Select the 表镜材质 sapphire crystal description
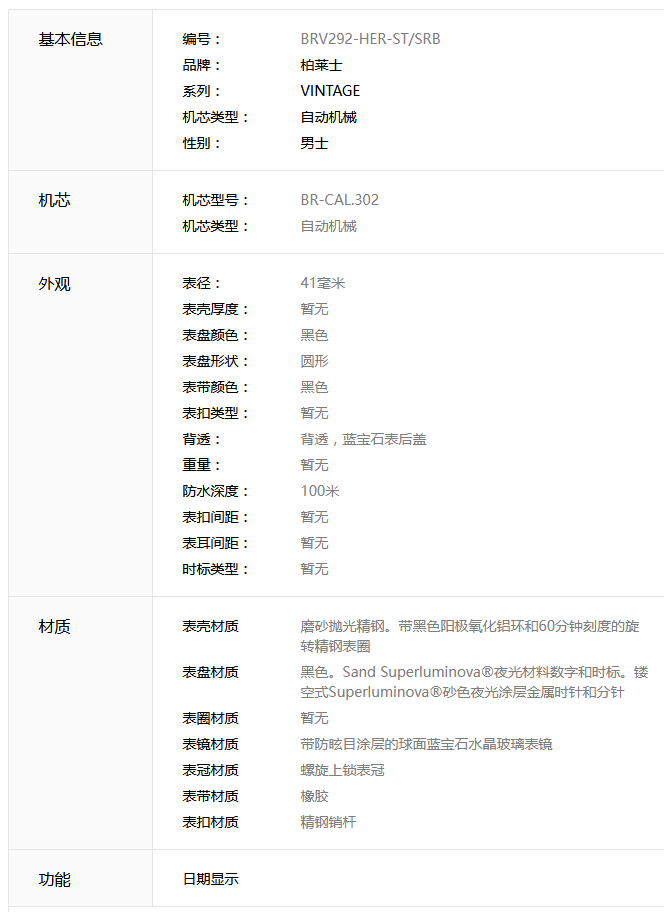The image size is (664, 912). click(x=426, y=744)
